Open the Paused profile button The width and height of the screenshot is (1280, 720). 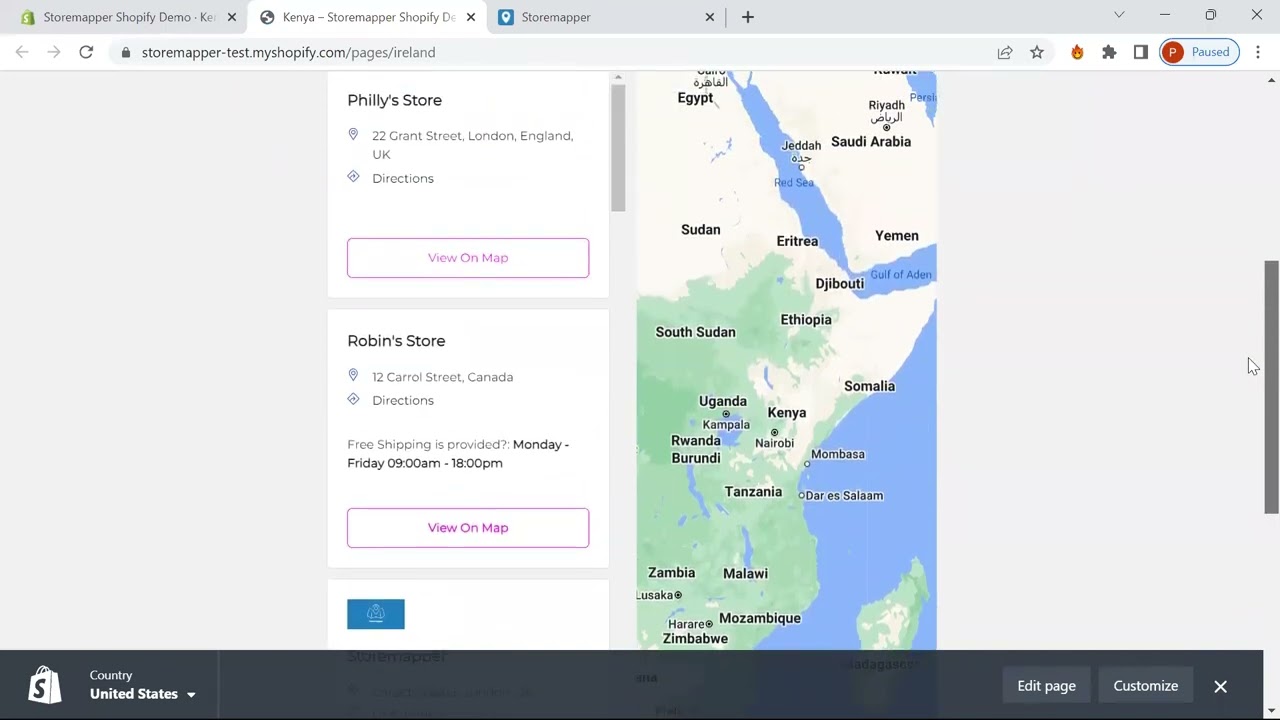pyautogui.click(x=1199, y=52)
